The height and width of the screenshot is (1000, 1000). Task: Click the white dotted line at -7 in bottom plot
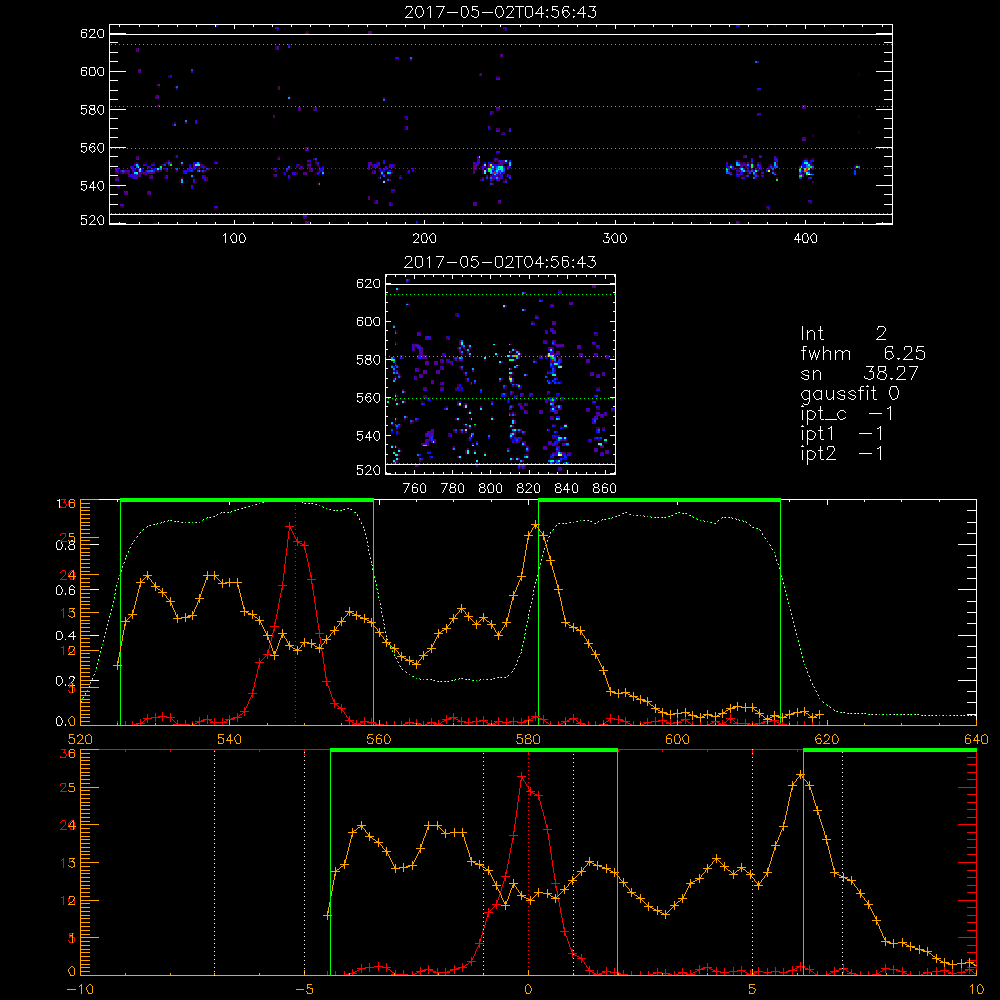pos(214,863)
